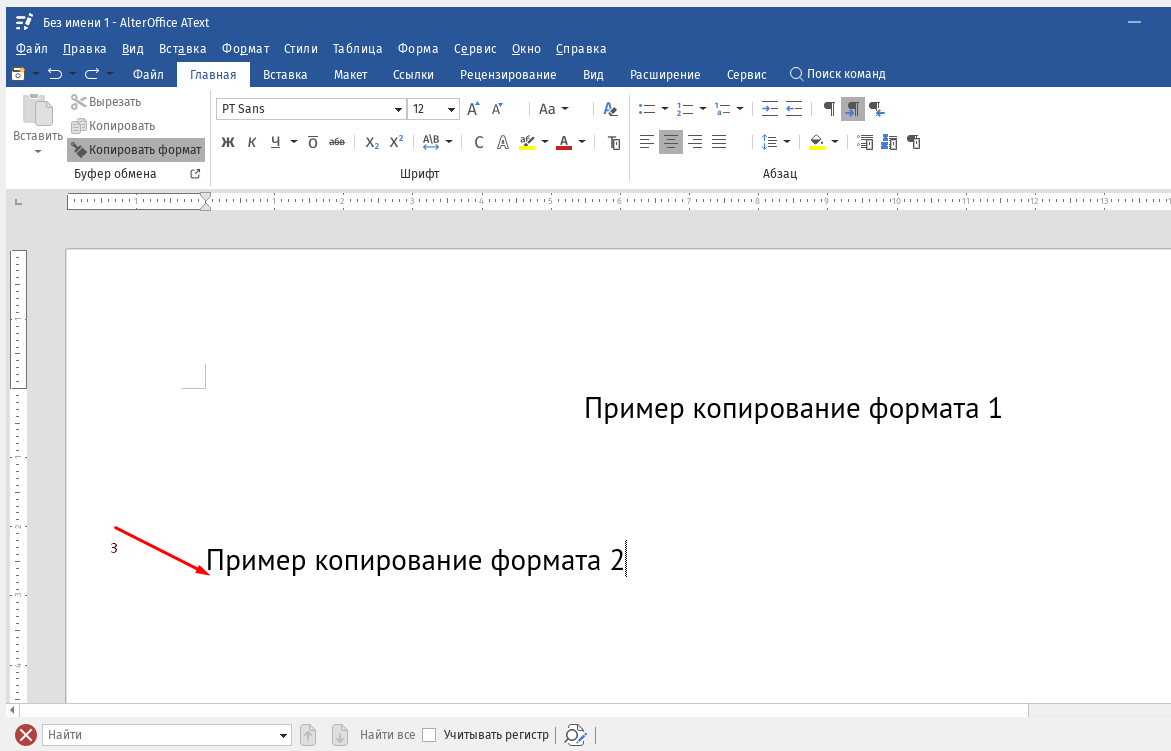Expand the underline style dropdown arrow

[293, 142]
